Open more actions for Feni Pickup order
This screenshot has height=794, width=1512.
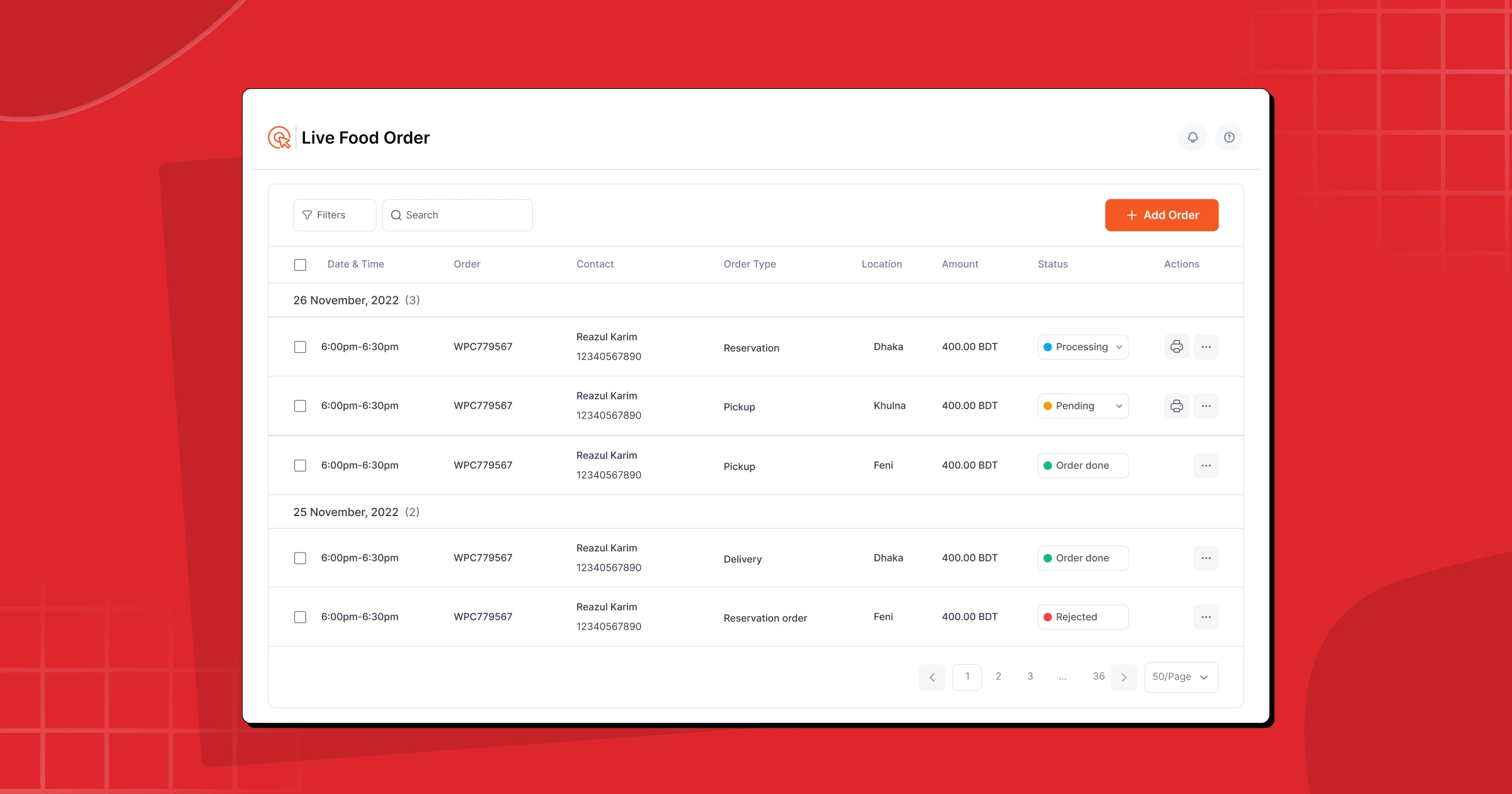click(1206, 465)
